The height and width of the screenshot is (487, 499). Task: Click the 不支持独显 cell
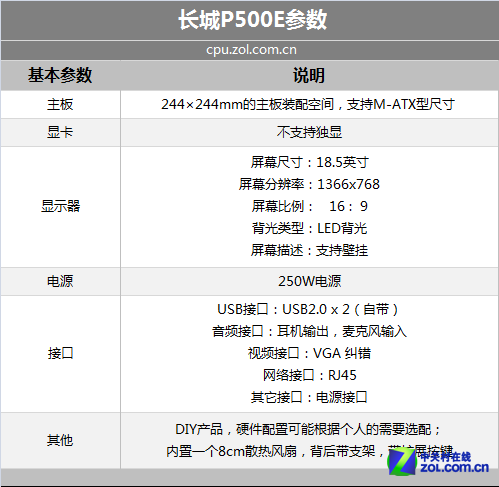point(309,132)
